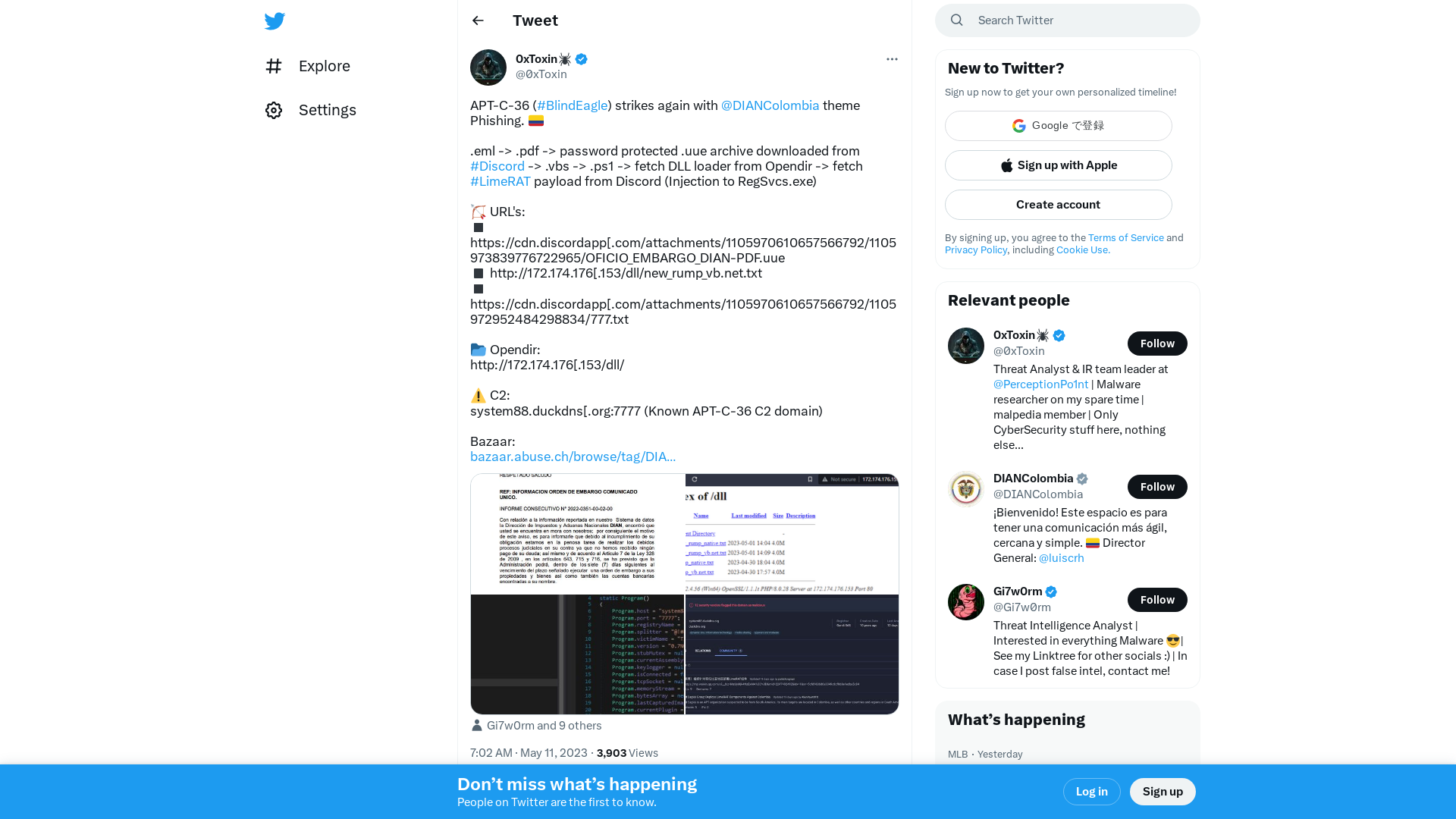Follow the DIANColombia account
Image resolution: width=1456 pixels, height=819 pixels.
pos(1156,487)
